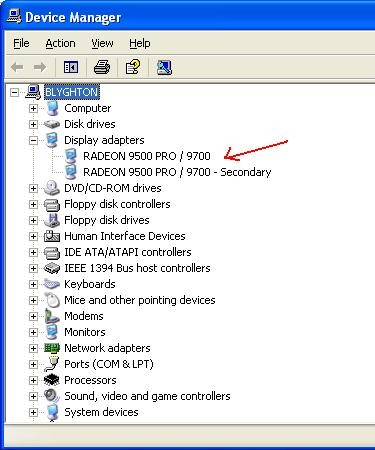Click icon of first RADEON 9500 PRO / 9700

pos(71,156)
